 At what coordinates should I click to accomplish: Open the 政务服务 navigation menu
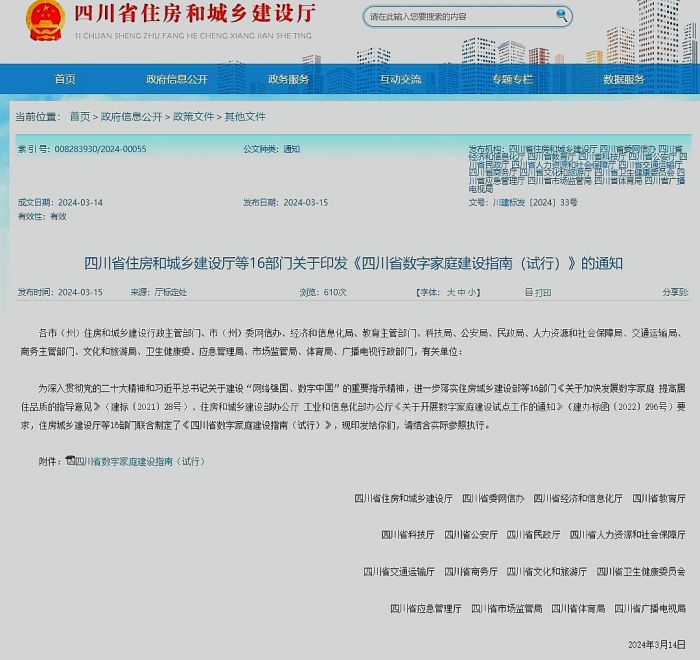[x=288, y=79]
